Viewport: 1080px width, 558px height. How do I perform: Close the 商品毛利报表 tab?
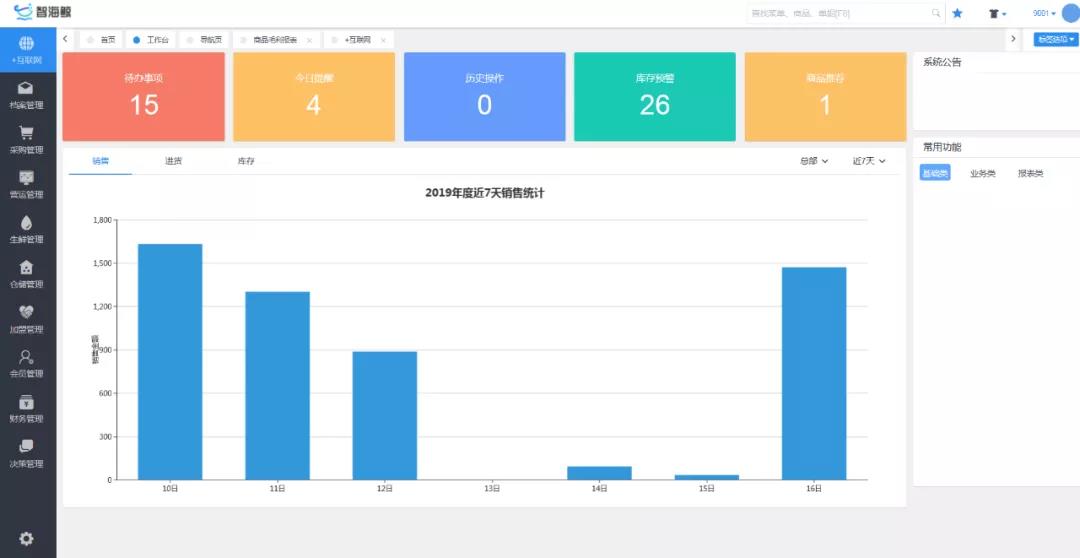pyautogui.click(x=309, y=40)
